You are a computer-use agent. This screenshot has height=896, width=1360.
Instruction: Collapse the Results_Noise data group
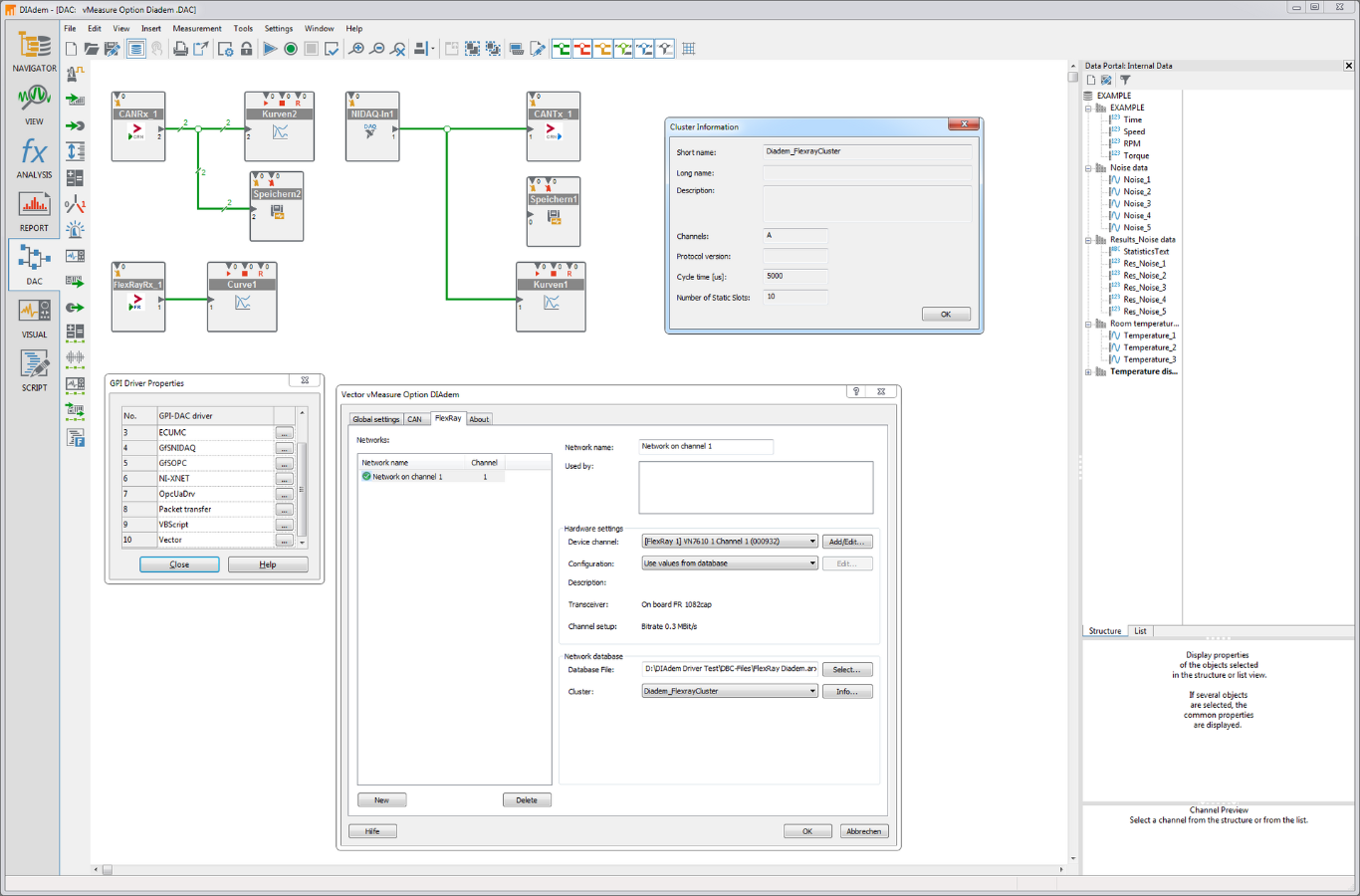pos(1088,240)
